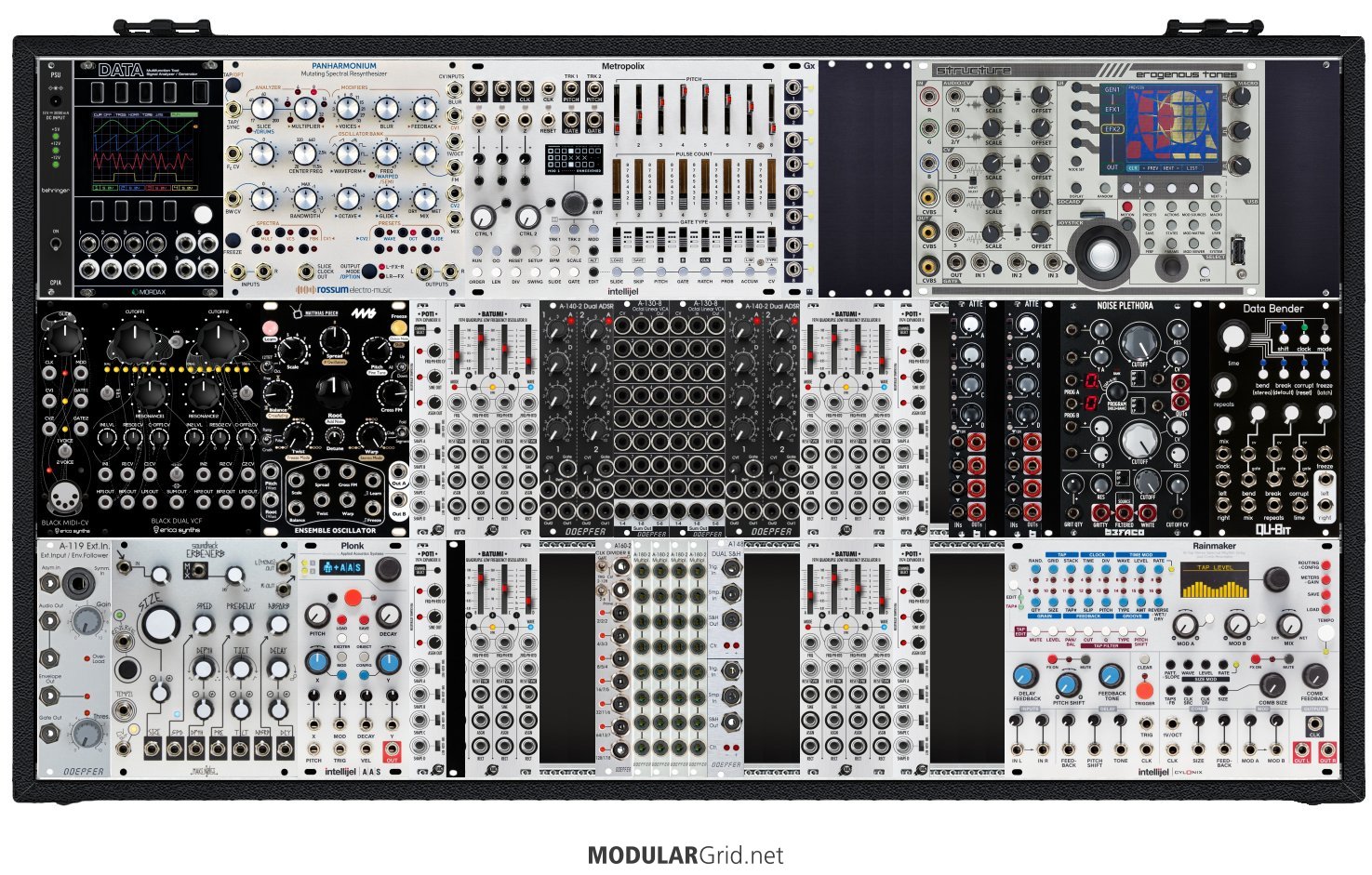Click the Metropolix CTRL 1 knob
This screenshot has width=1372, height=875.
click(483, 217)
